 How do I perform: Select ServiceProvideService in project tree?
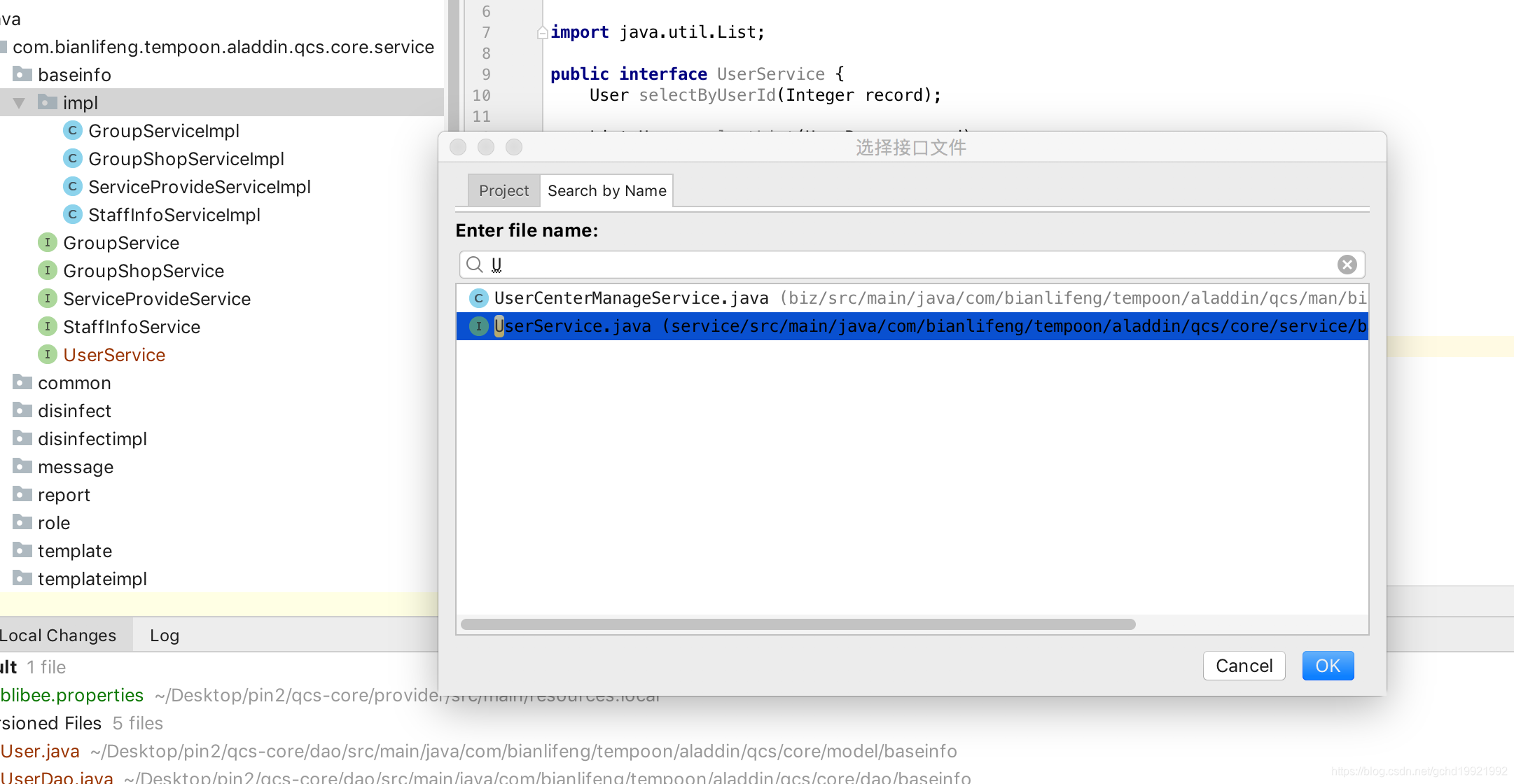tap(157, 299)
